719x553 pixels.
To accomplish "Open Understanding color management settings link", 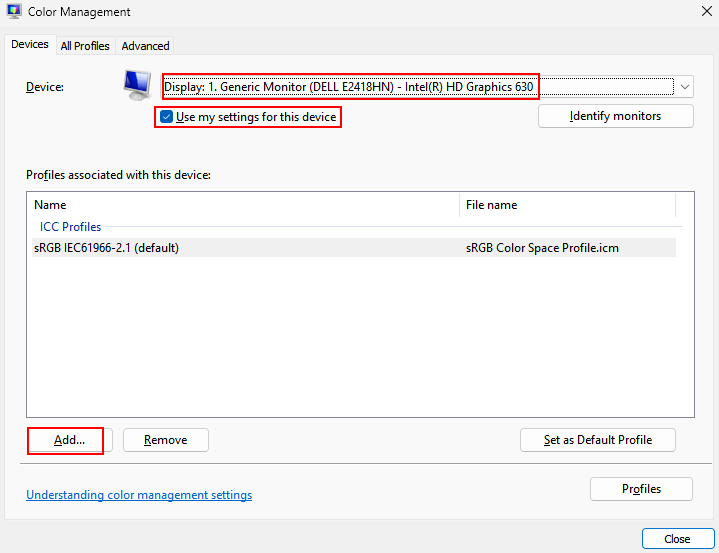I will [139, 495].
